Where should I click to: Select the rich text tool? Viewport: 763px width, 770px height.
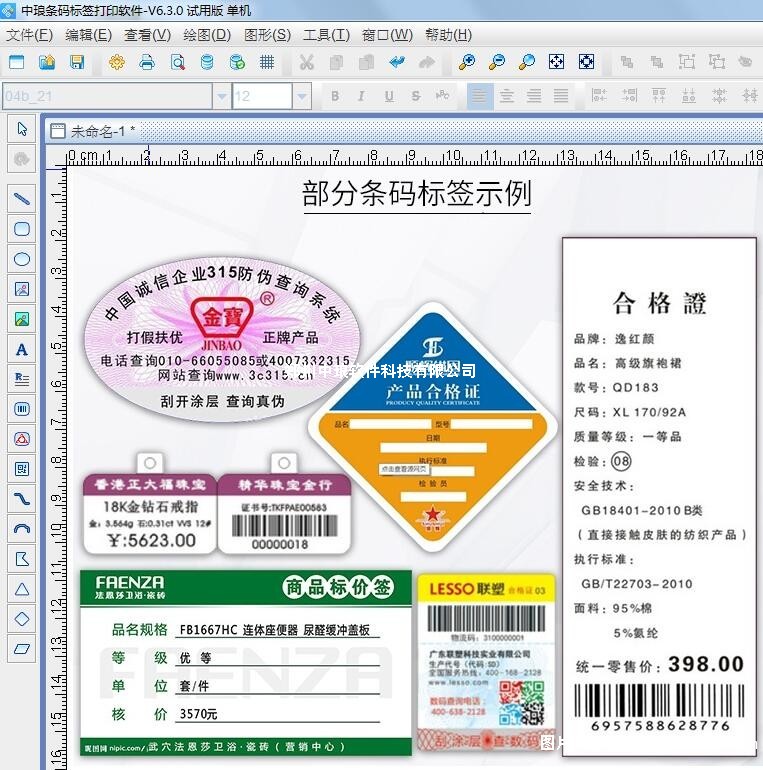[22, 379]
